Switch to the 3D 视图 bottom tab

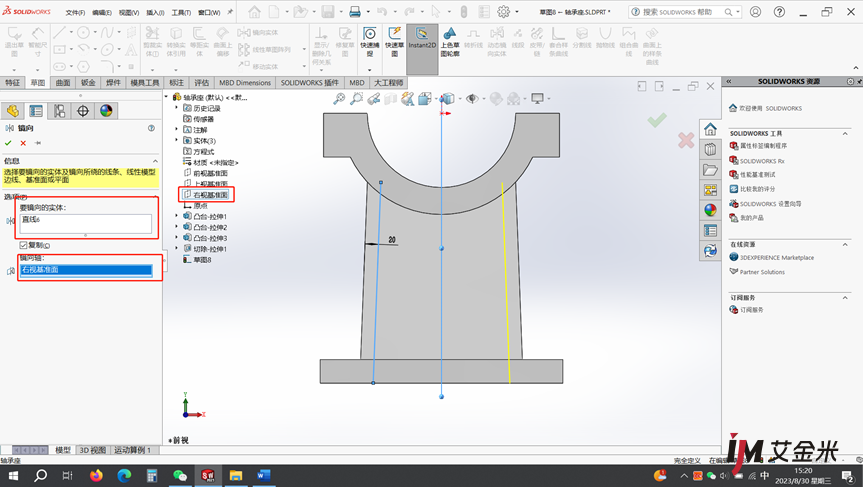[92, 450]
